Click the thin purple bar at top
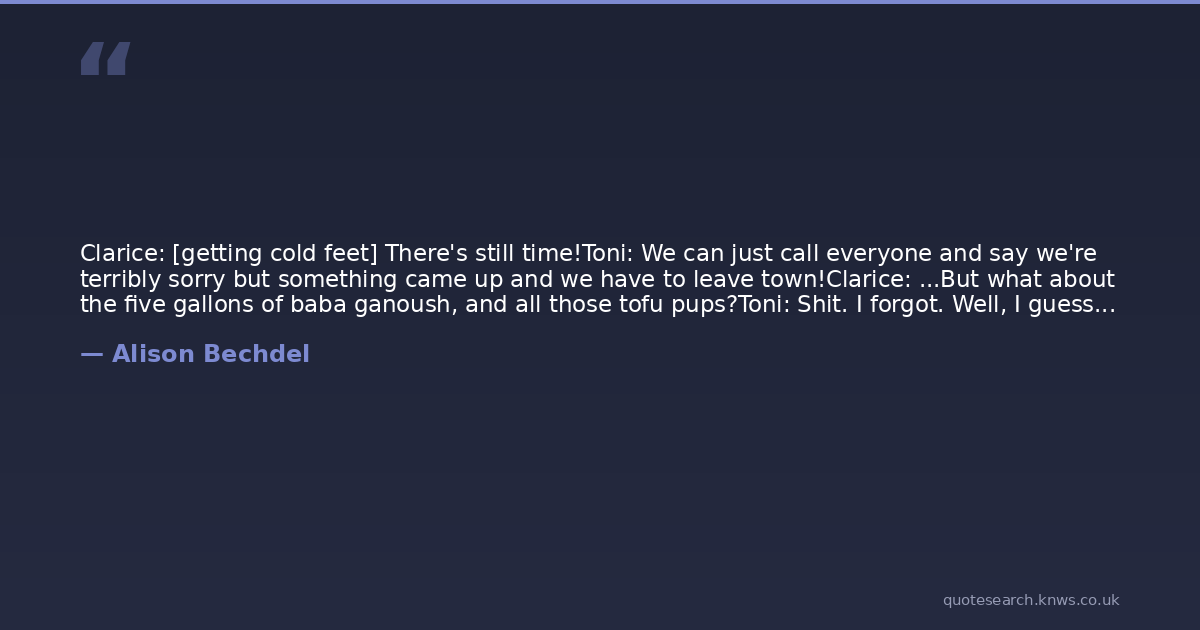Image resolution: width=1200 pixels, height=630 pixels. [x=600, y=2]
